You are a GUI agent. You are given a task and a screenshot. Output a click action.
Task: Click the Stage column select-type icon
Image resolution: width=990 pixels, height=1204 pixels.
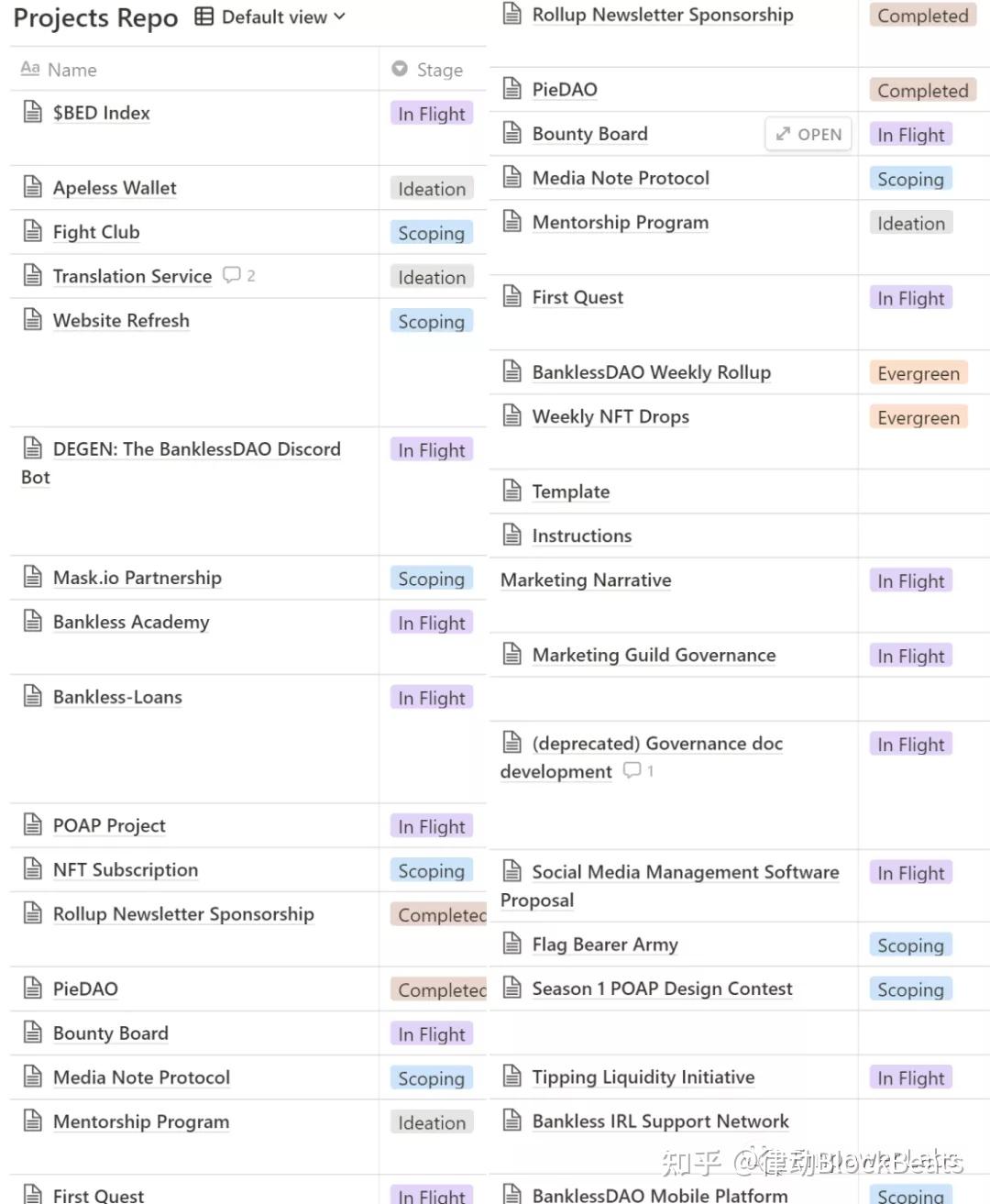(x=400, y=69)
